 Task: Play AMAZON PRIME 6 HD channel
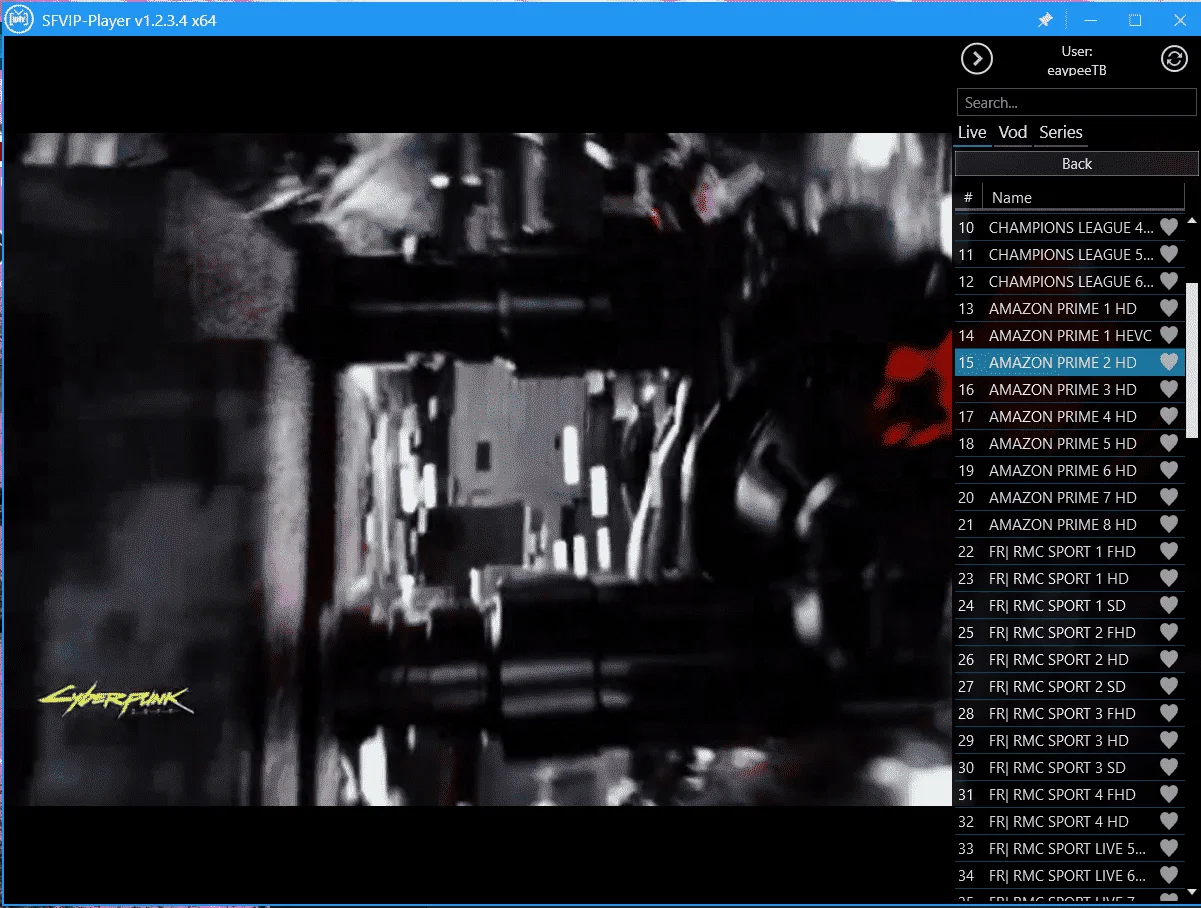tap(1070, 470)
